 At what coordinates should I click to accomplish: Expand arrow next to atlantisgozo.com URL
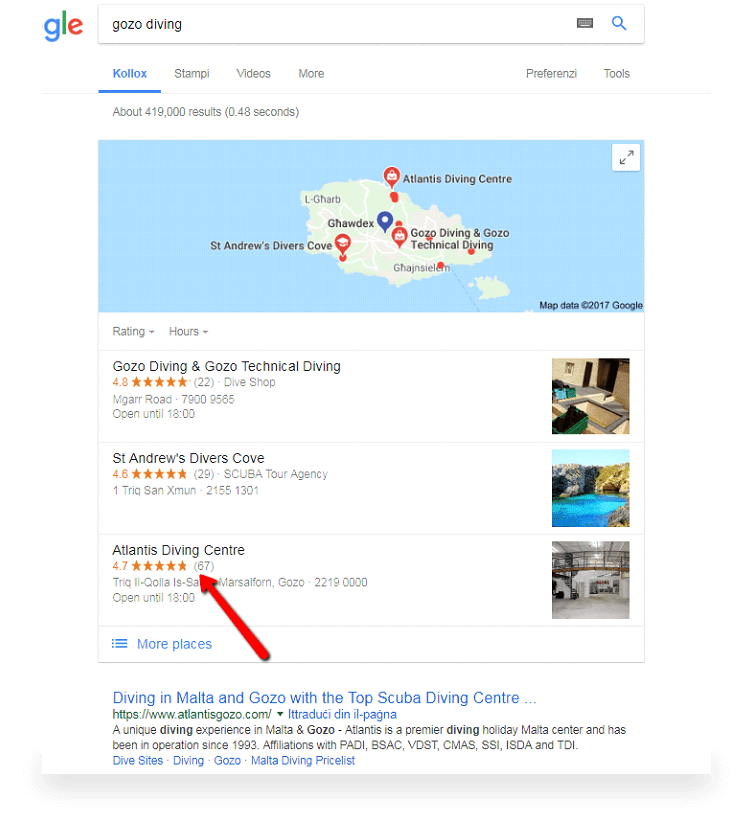pyautogui.click(x=280, y=714)
